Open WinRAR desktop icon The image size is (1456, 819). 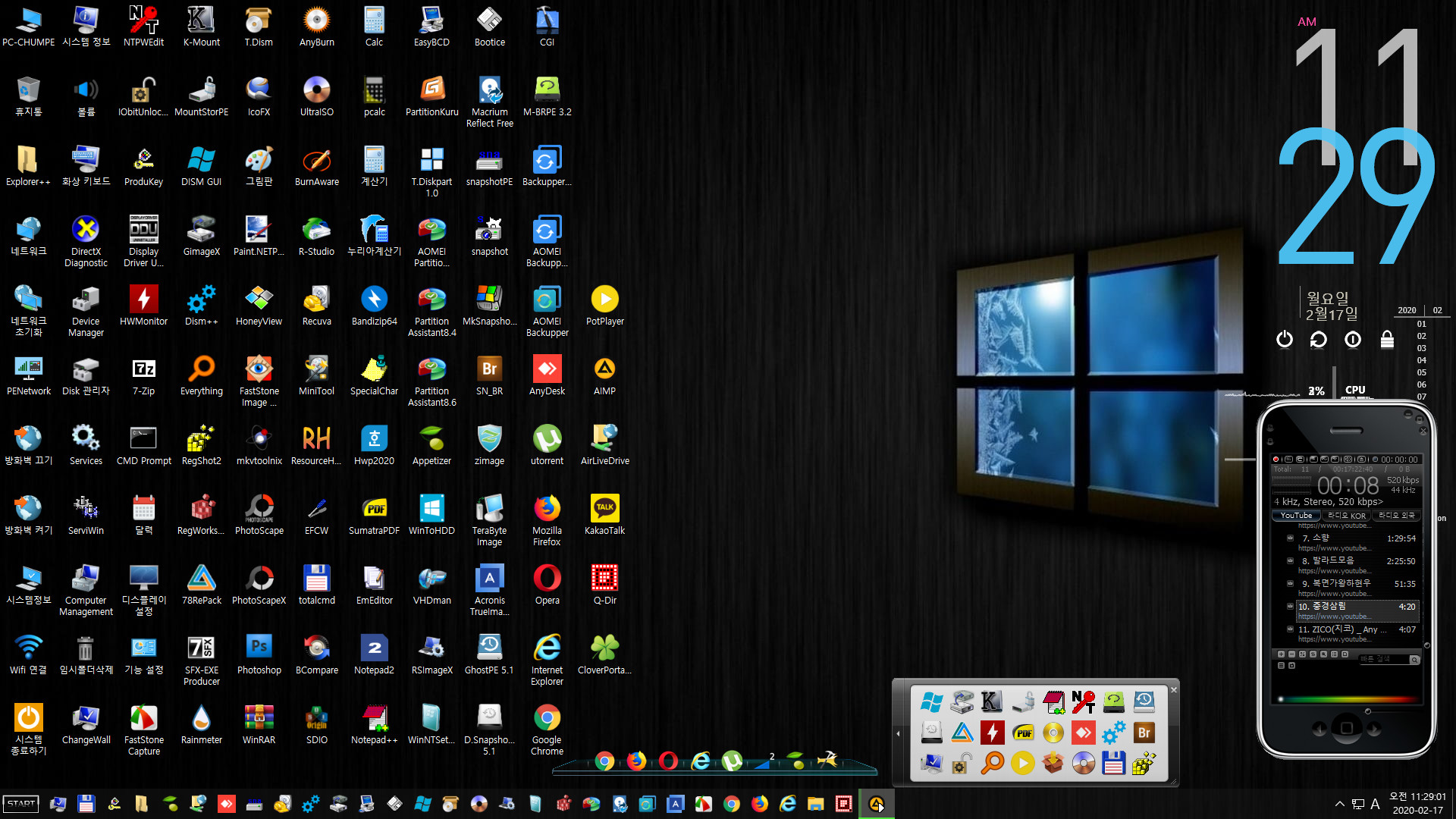(259, 724)
